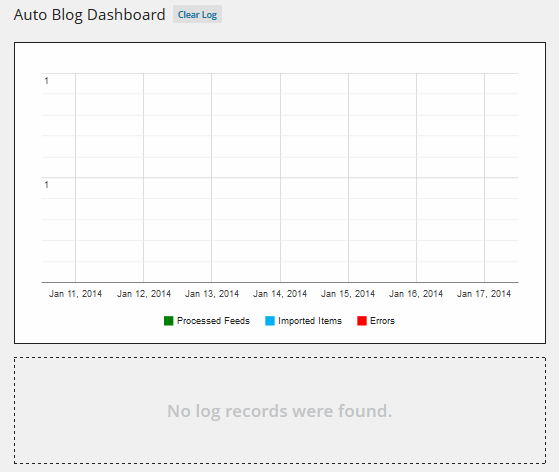
Task: Select the Errors legend label
Action: [382, 321]
